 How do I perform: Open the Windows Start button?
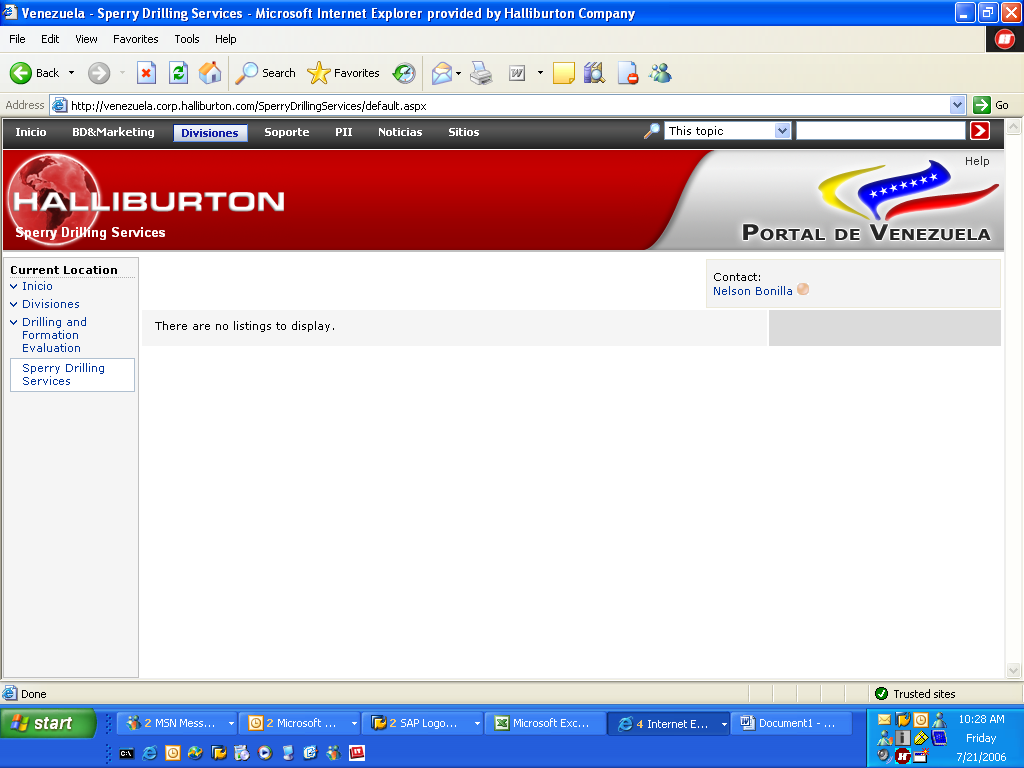[48, 724]
